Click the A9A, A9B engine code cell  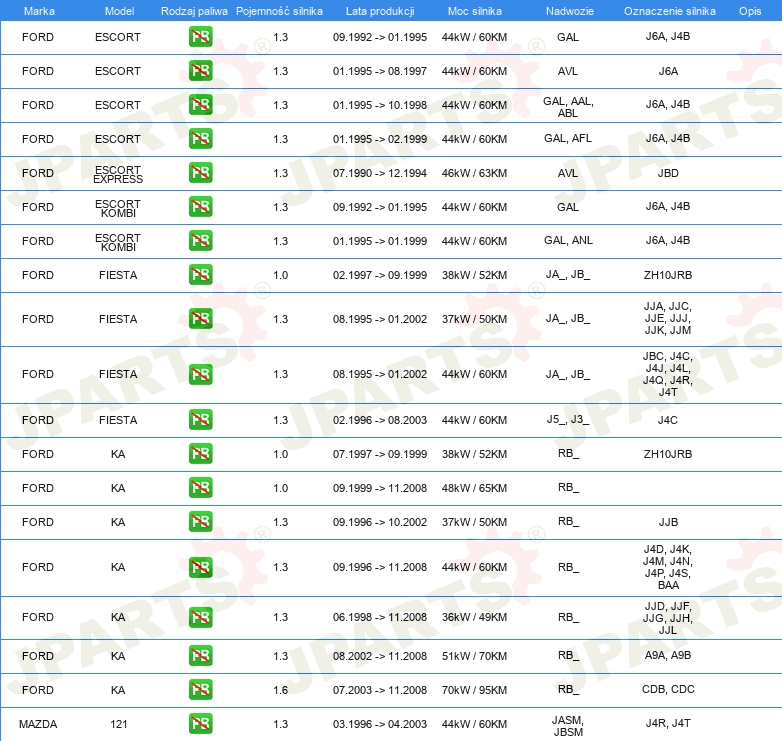click(x=668, y=655)
